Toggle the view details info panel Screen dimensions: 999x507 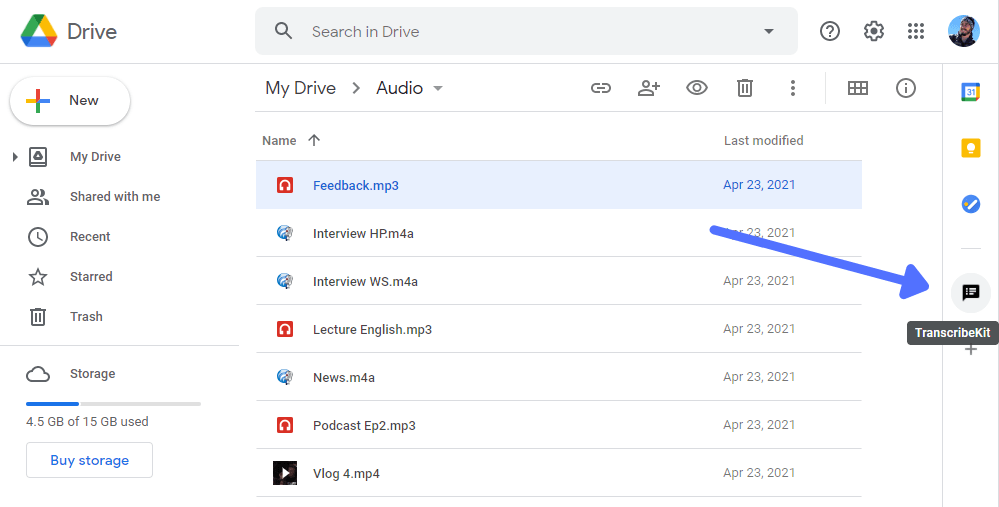(x=906, y=88)
